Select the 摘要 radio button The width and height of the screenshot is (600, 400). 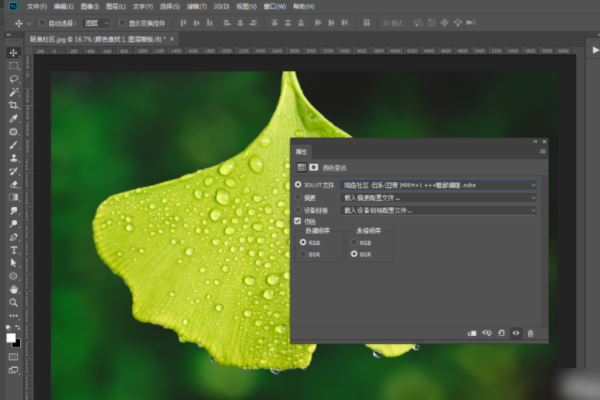pos(298,198)
